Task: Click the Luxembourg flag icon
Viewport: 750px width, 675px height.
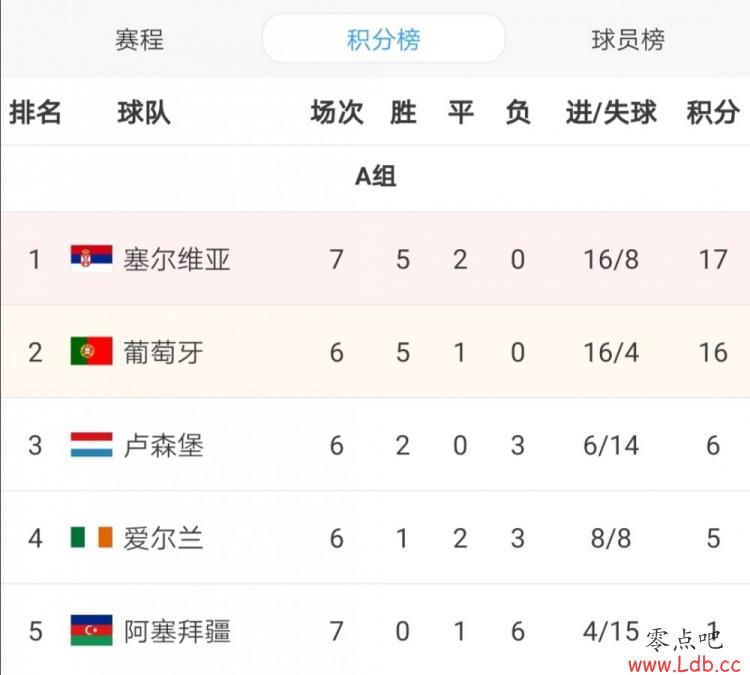Action: [x=91, y=444]
